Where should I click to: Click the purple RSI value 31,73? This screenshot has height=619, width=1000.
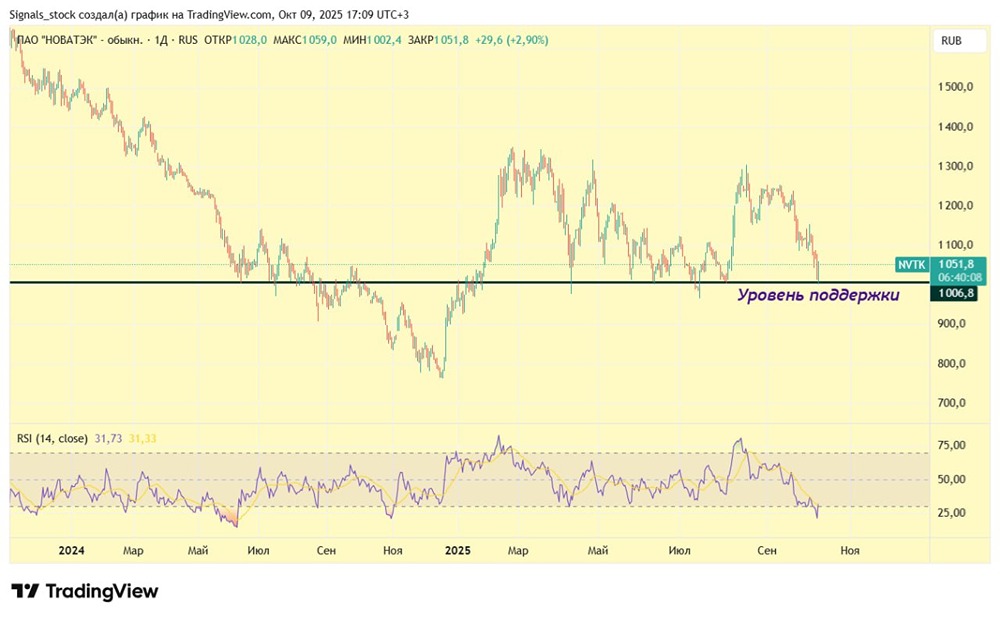pyautogui.click(x=108, y=438)
